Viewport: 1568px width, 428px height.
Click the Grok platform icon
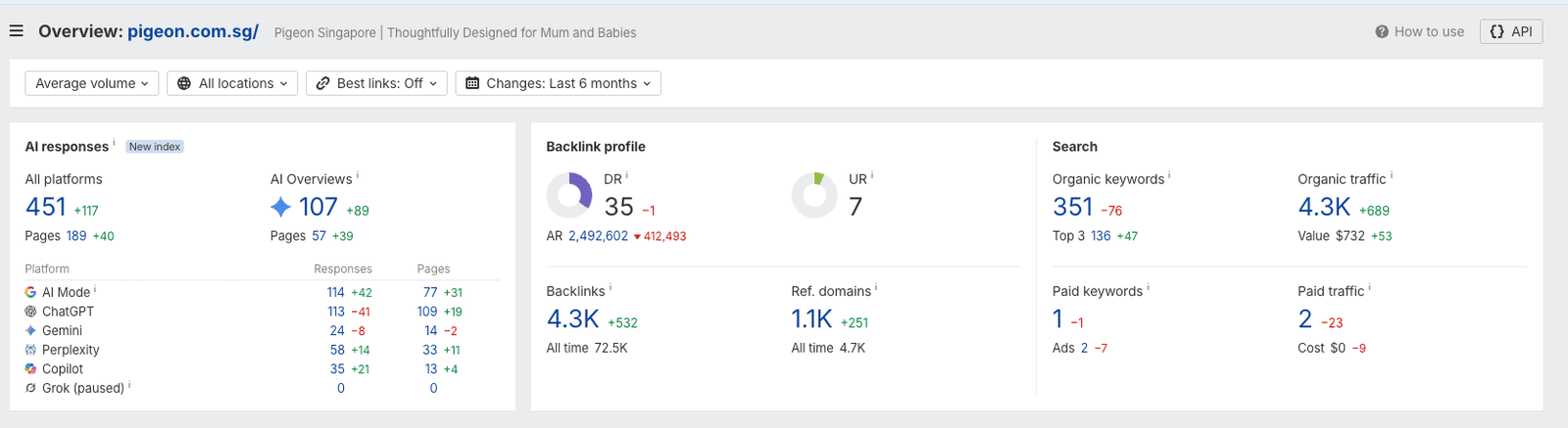(x=31, y=388)
